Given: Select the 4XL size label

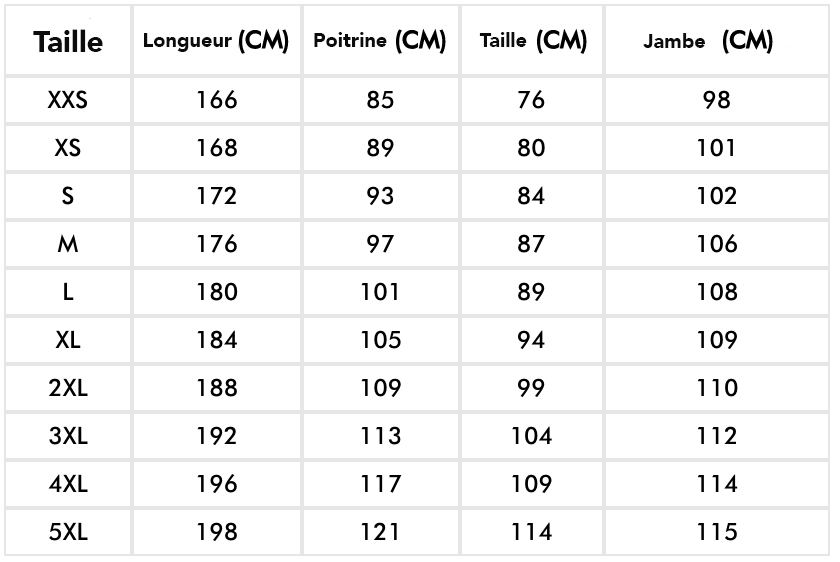Looking at the screenshot, I should pyautogui.click(x=68, y=484).
